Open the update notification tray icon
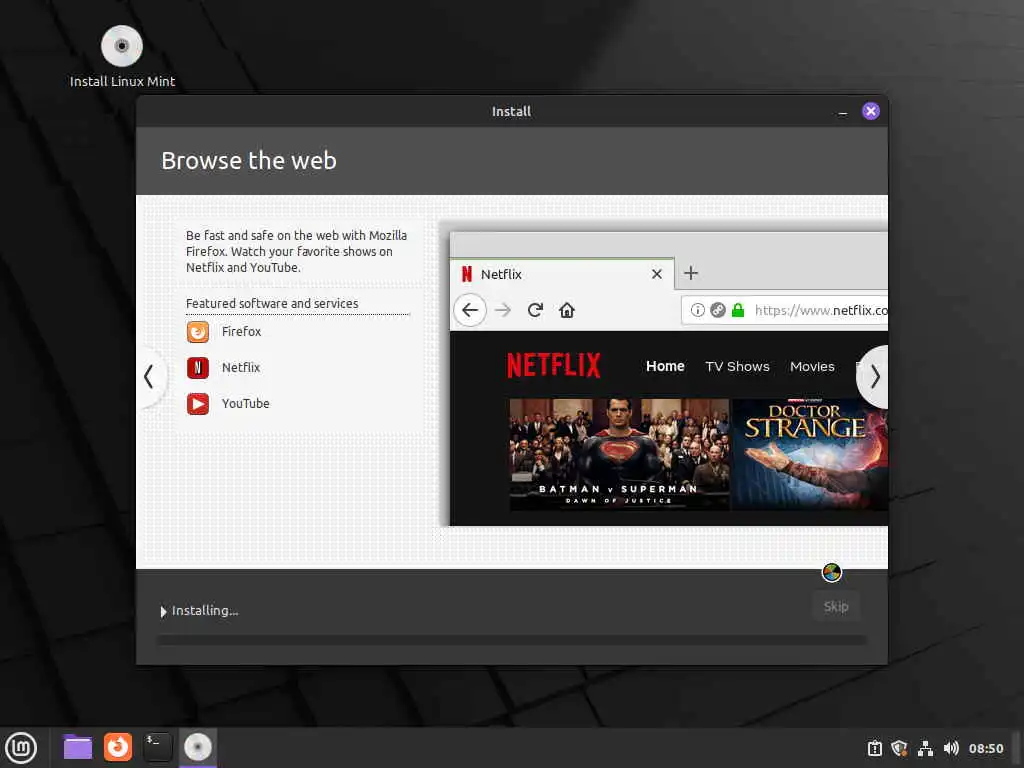The width and height of the screenshot is (1024, 768). pos(874,748)
